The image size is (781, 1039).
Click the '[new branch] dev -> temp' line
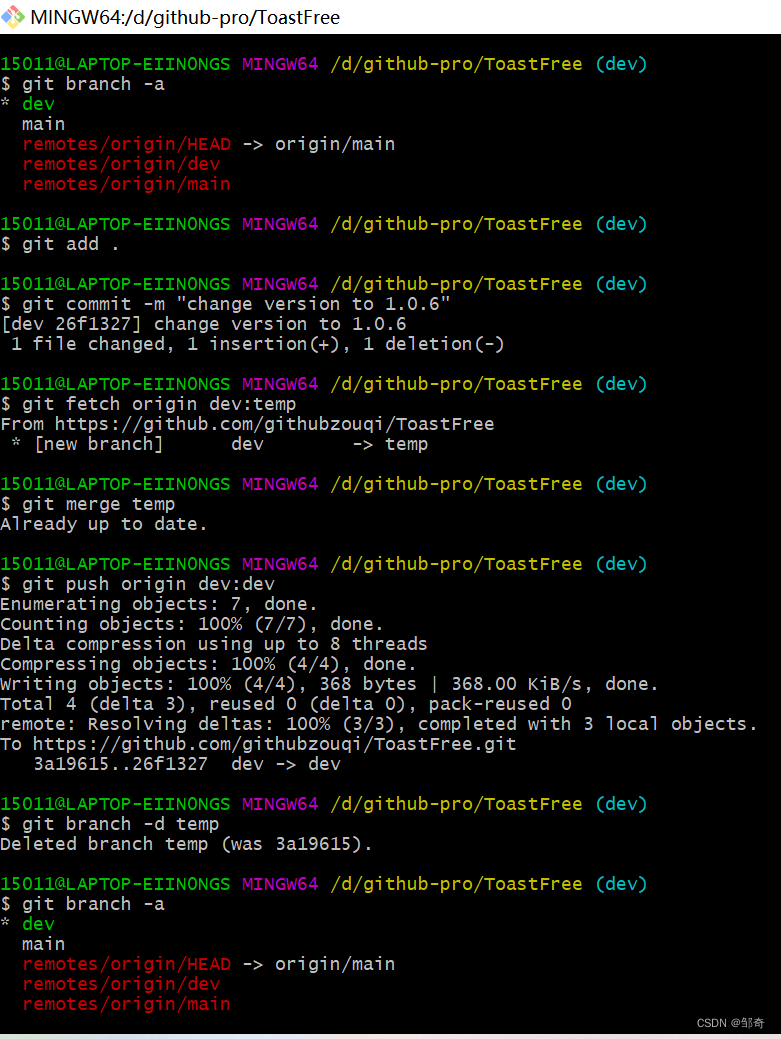point(220,444)
